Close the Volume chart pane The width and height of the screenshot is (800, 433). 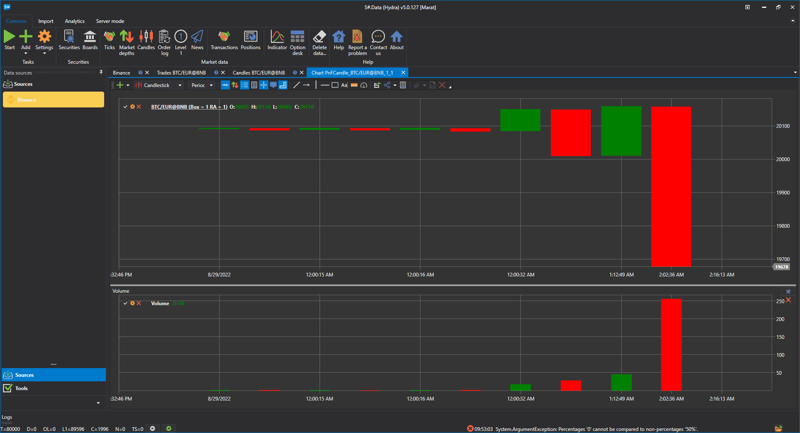pos(788,291)
